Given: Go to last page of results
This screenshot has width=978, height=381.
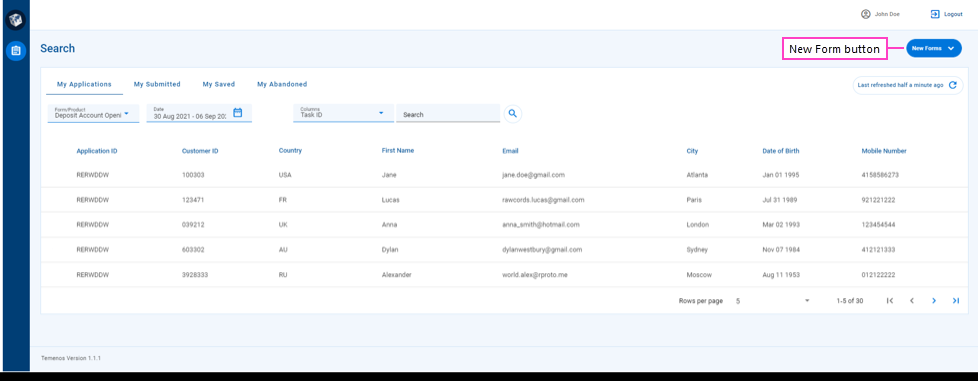Looking at the screenshot, I should [956, 301].
